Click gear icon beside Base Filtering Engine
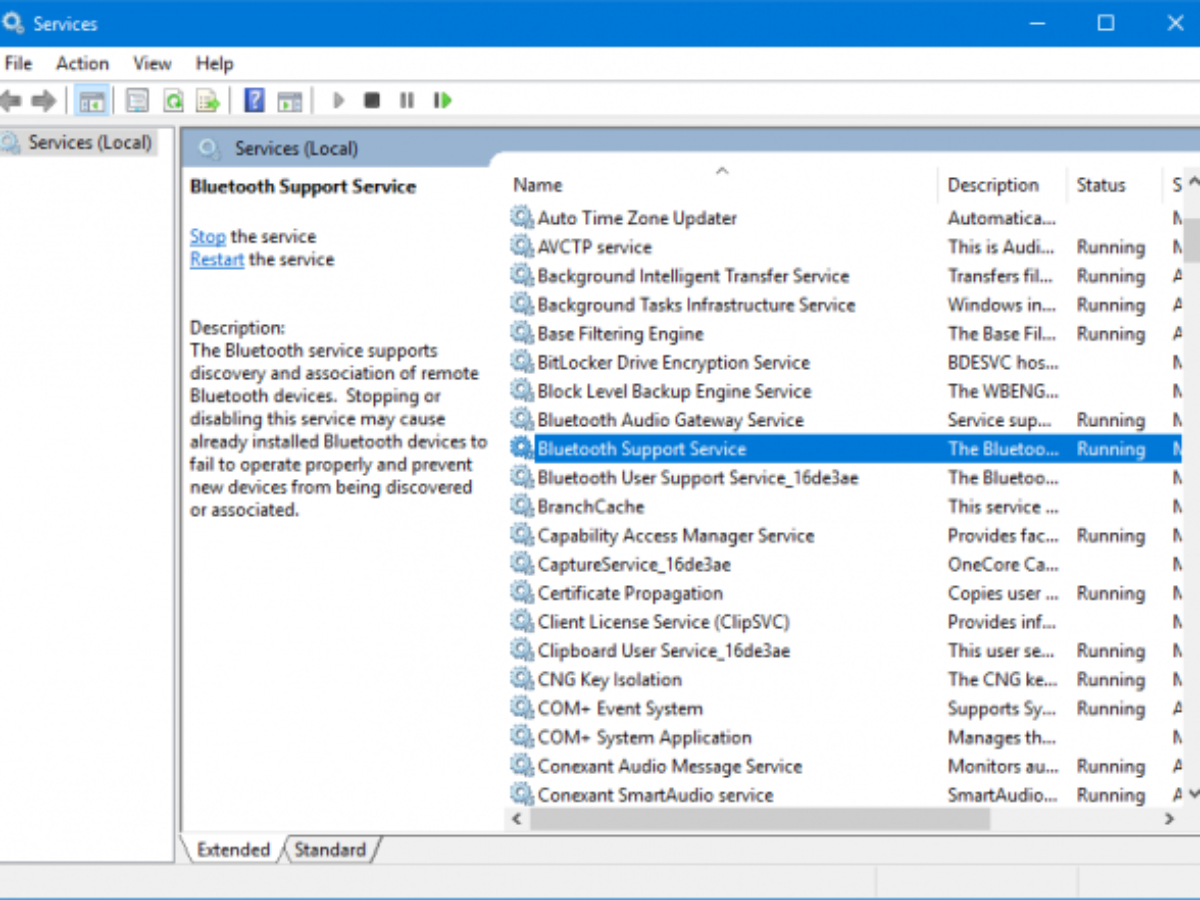1200x900 pixels. [522, 334]
